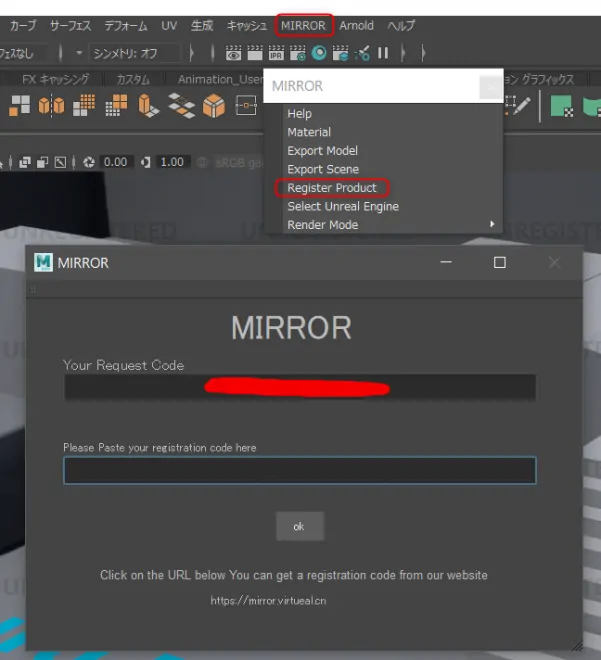Edit exposure value 0.00 field
The width and height of the screenshot is (601, 660).
(115, 162)
